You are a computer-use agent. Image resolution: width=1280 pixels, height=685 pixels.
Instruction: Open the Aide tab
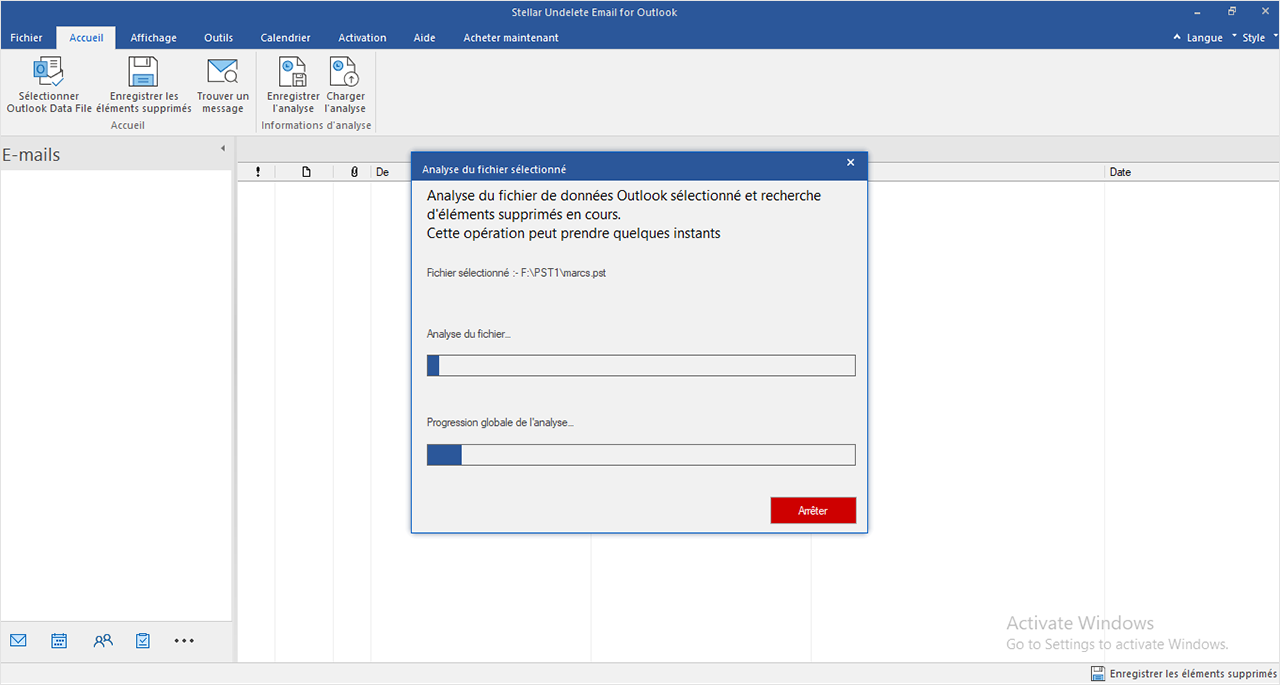pos(424,38)
